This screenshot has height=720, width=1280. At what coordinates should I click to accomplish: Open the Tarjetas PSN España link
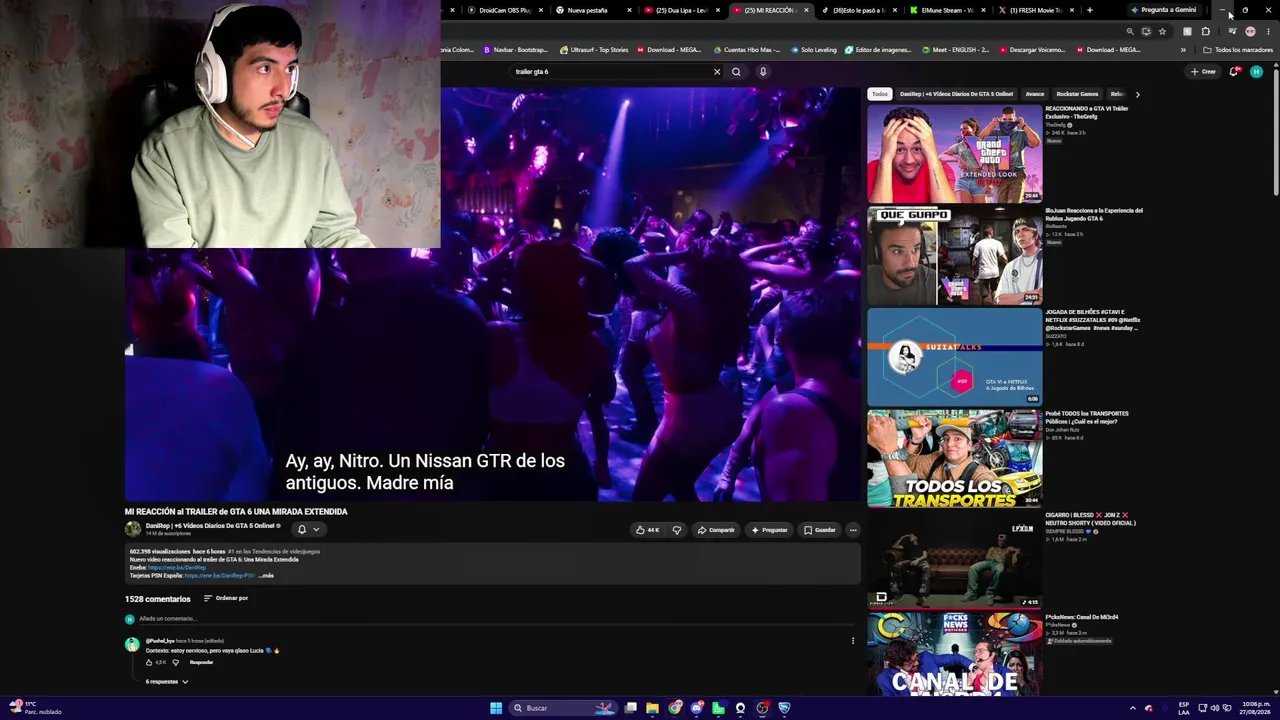(219, 576)
